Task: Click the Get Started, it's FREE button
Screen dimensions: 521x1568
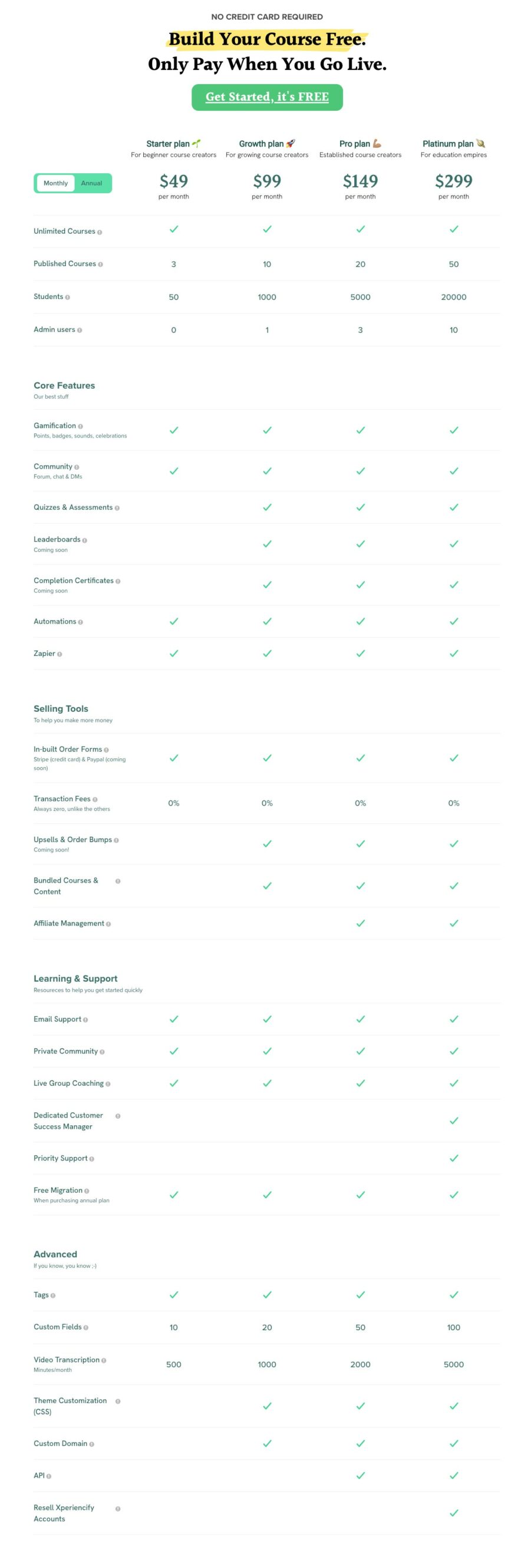Action: (x=267, y=97)
